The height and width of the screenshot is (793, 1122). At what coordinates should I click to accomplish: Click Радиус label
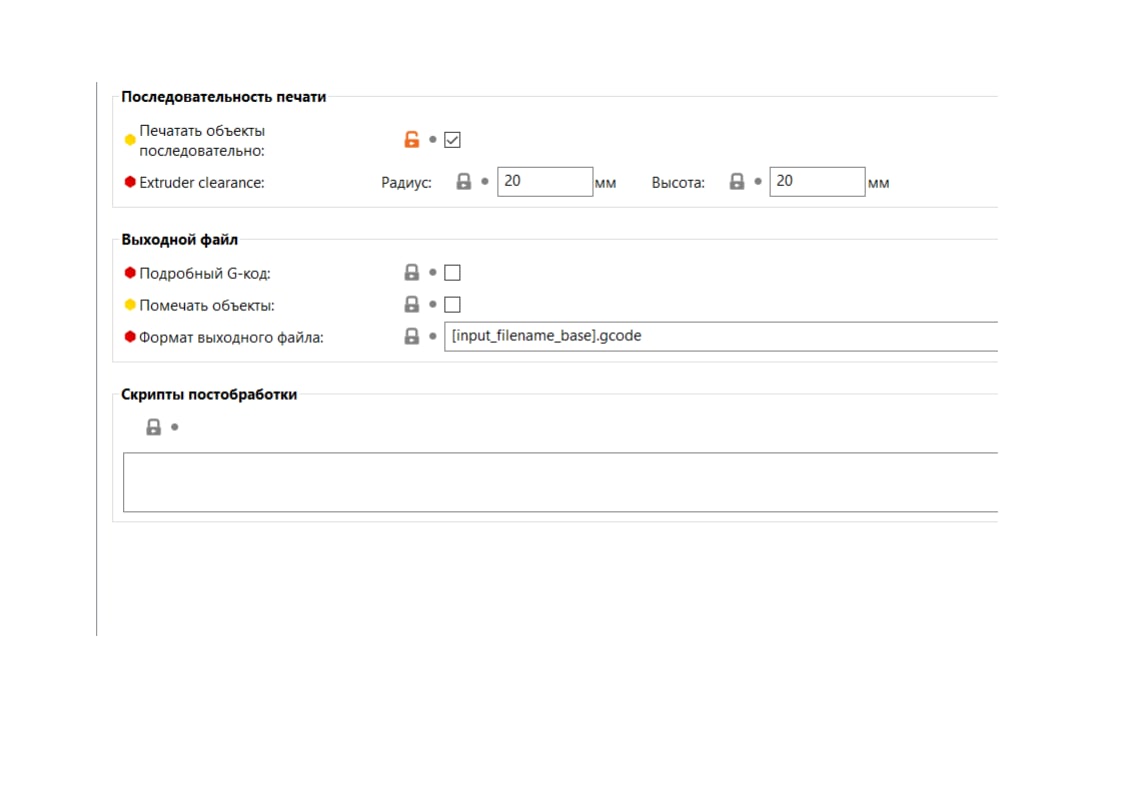coord(406,183)
